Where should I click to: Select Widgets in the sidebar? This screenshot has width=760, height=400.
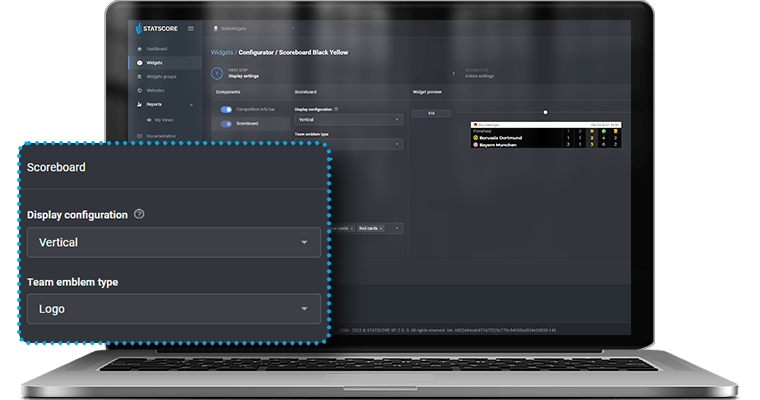pyautogui.click(x=165, y=63)
